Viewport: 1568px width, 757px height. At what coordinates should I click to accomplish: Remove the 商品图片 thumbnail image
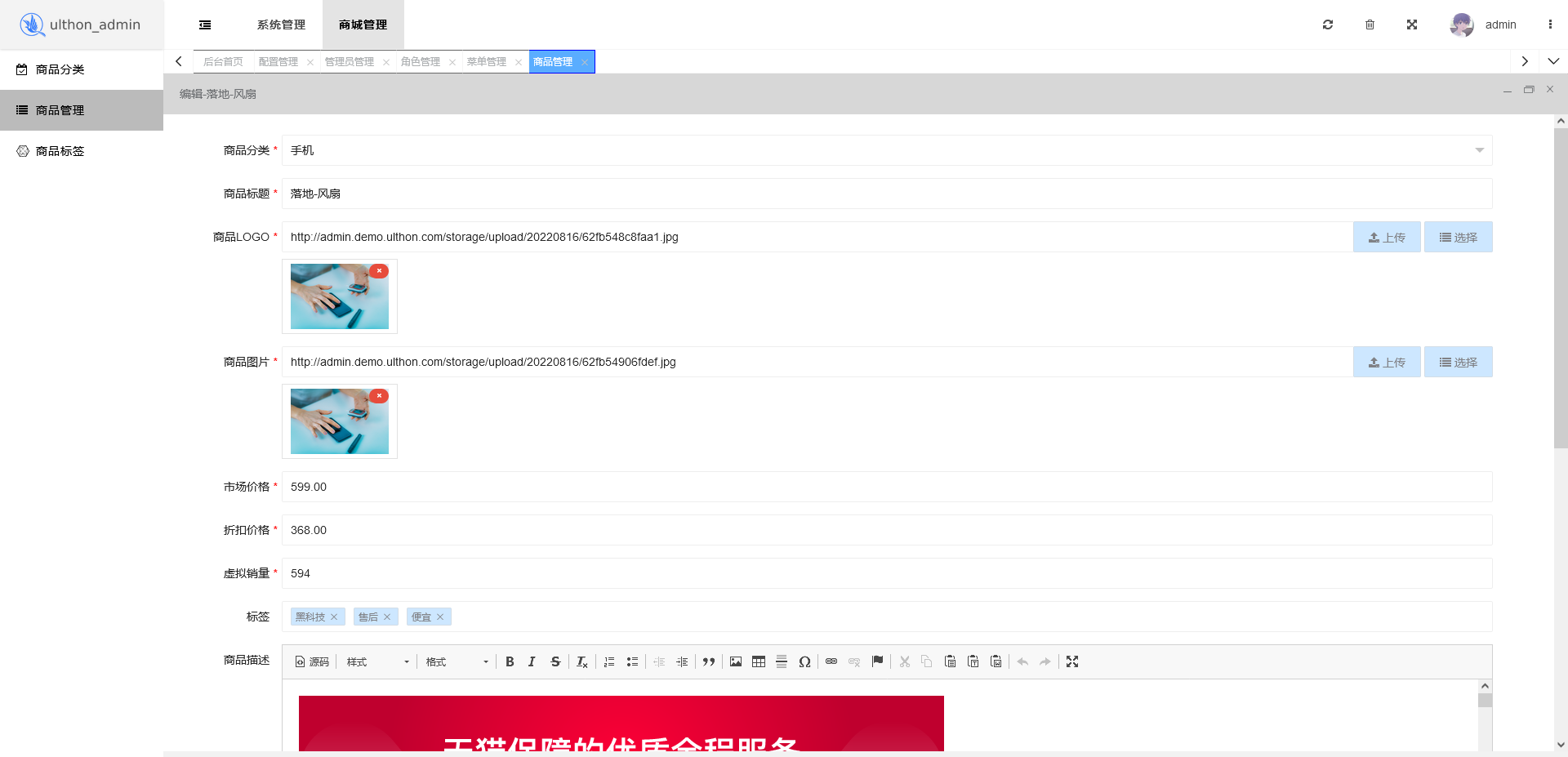(379, 396)
